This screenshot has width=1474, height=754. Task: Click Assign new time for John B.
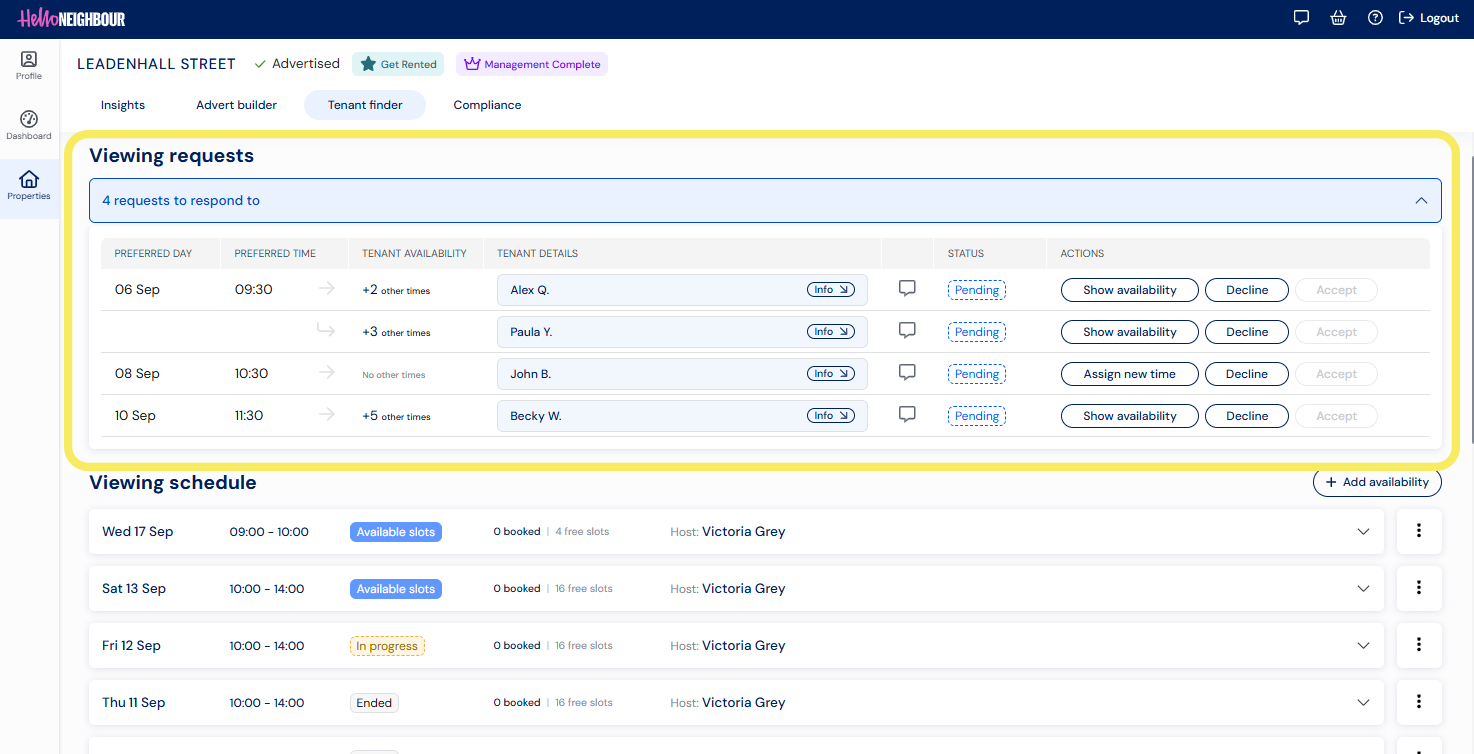coord(1129,374)
